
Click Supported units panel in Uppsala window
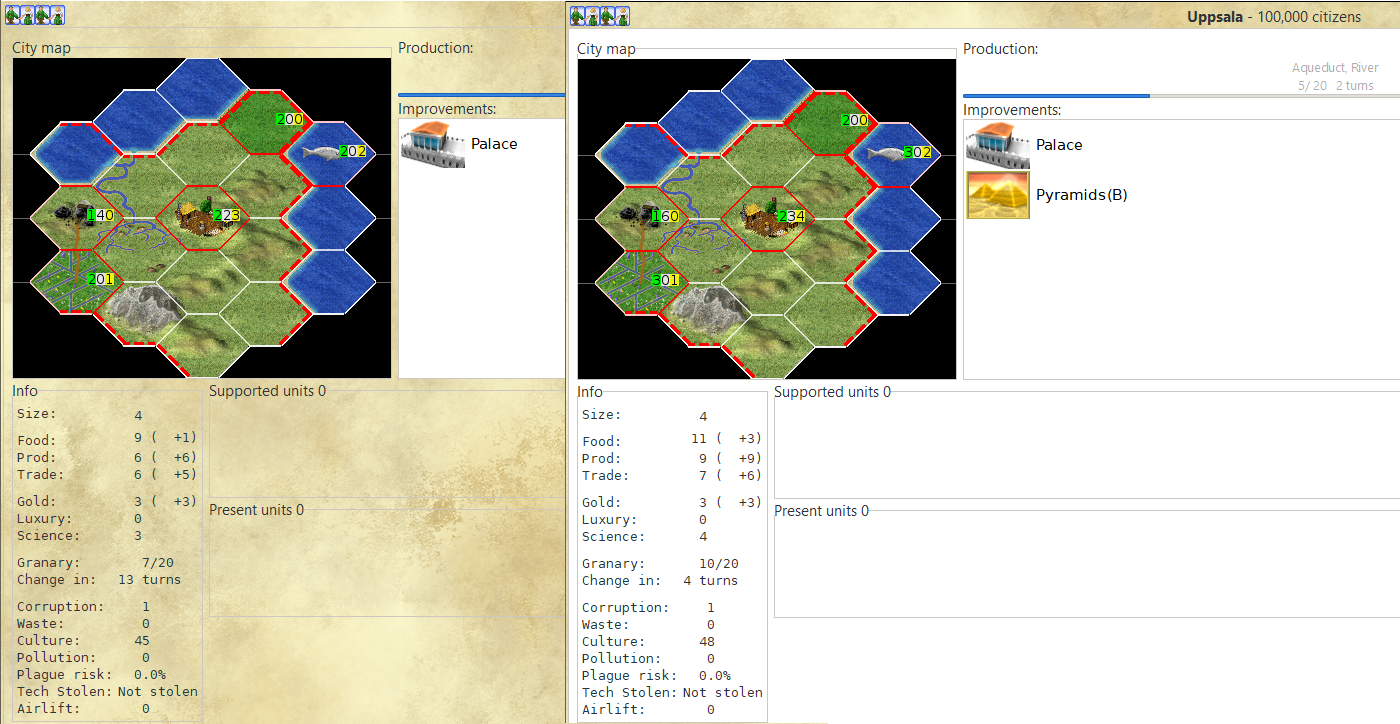tap(1087, 445)
